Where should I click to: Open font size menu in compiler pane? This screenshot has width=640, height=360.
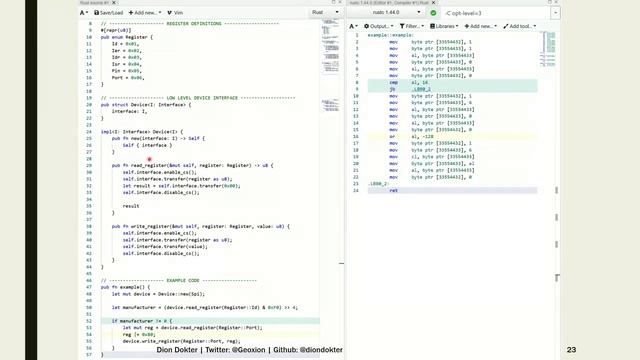pyautogui.click(x=353, y=26)
